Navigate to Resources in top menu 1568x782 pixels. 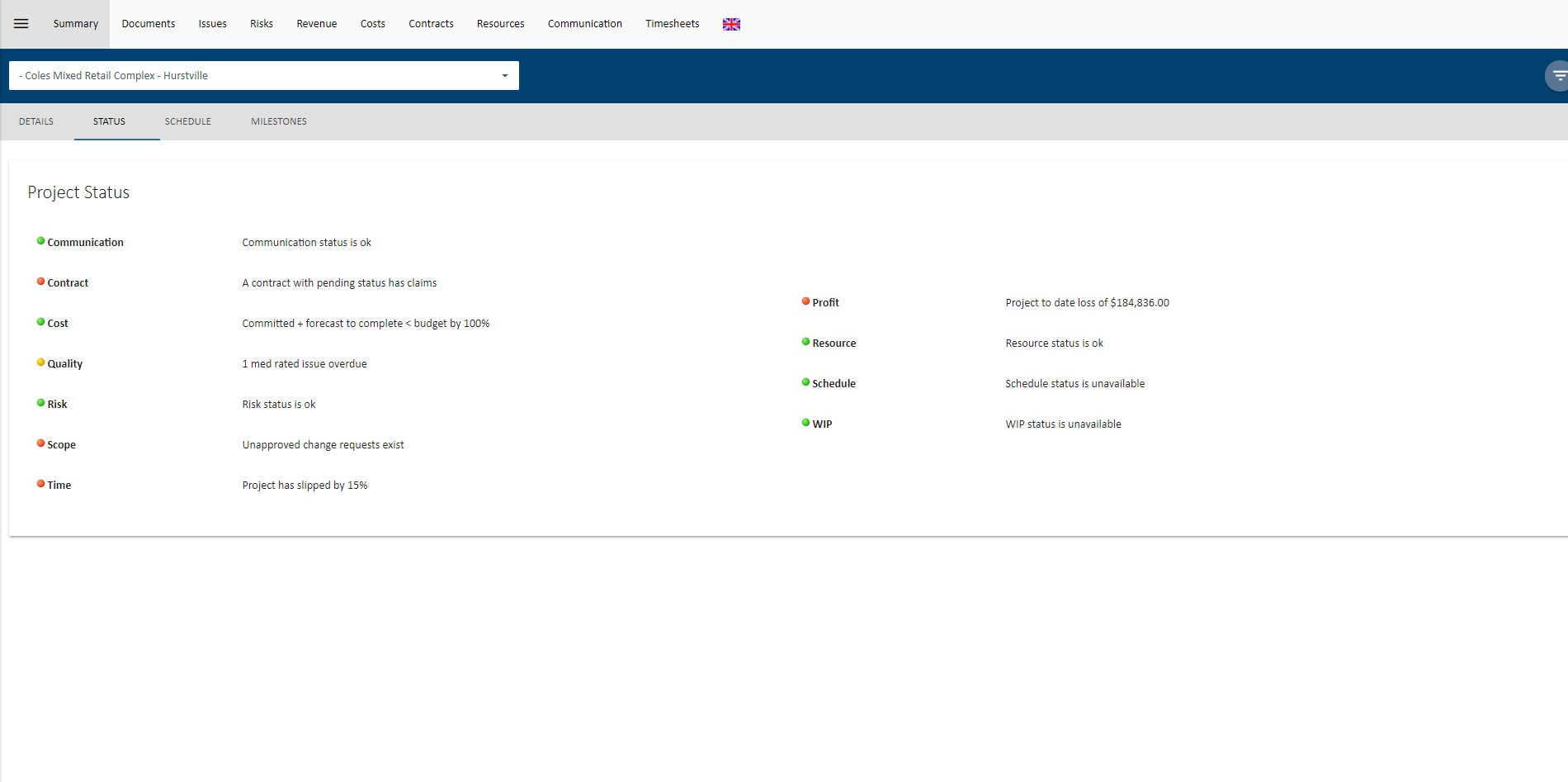(501, 24)
